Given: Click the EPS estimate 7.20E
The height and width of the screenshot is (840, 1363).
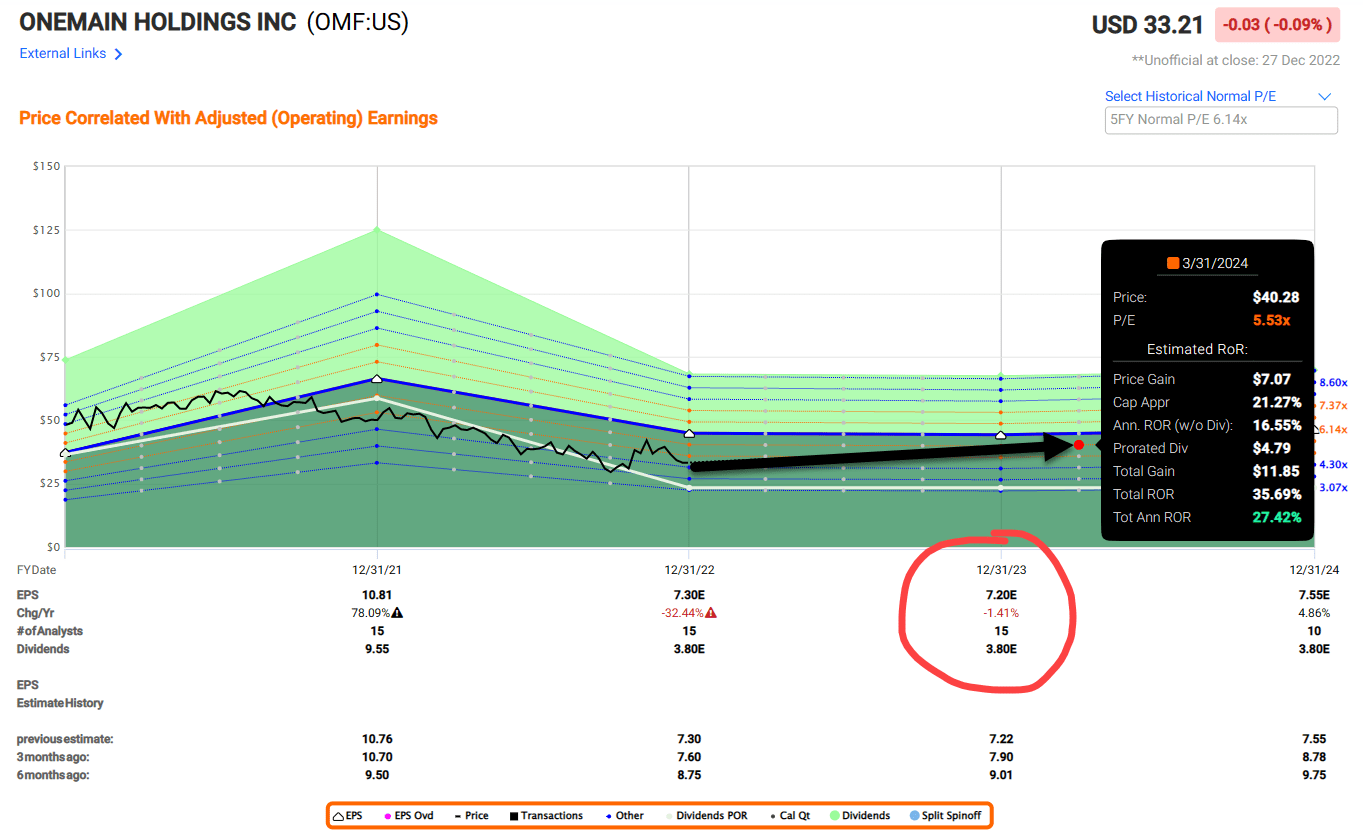Looking at the screenshot, I should coord(1001,594).
